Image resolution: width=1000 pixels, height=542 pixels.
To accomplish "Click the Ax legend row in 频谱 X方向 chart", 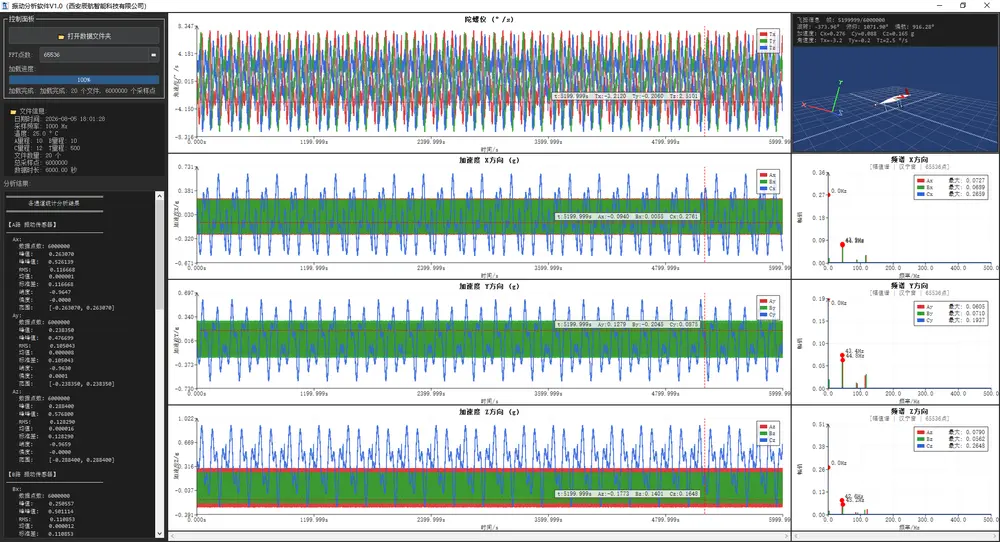I will pyautogui.click(x=951, y=180).
